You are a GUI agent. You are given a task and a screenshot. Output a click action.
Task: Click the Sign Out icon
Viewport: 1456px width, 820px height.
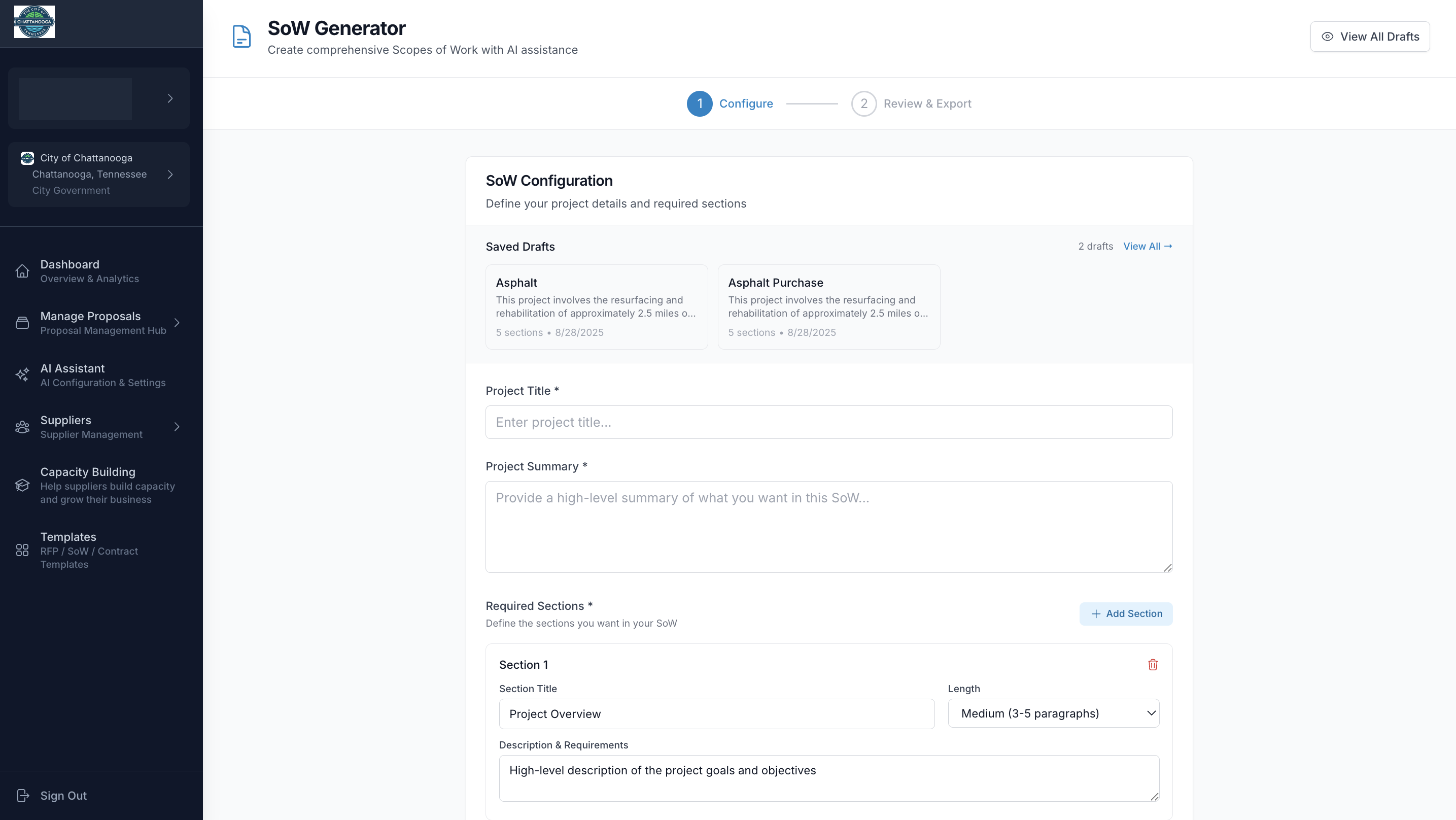[x=23, y=795]
